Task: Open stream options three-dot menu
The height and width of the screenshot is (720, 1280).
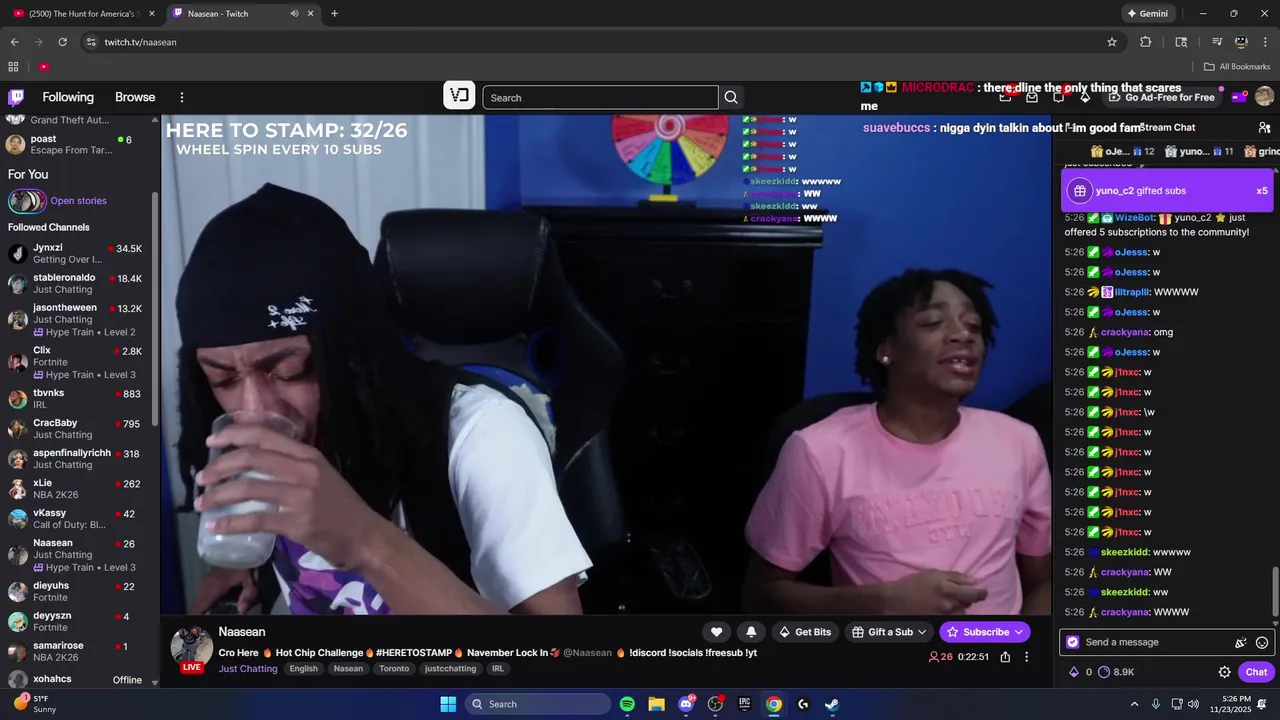Action: (x=1026, y=657)
